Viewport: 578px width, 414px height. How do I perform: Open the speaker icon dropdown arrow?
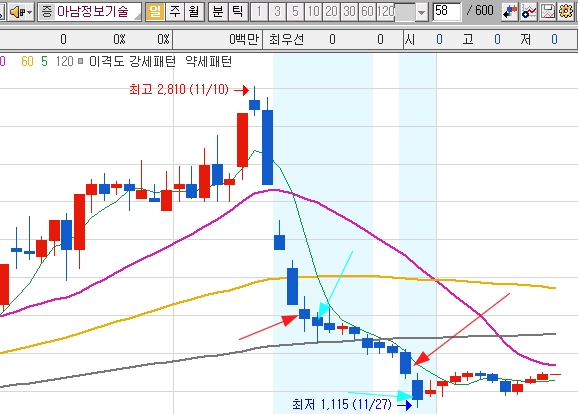click(29, 12)
